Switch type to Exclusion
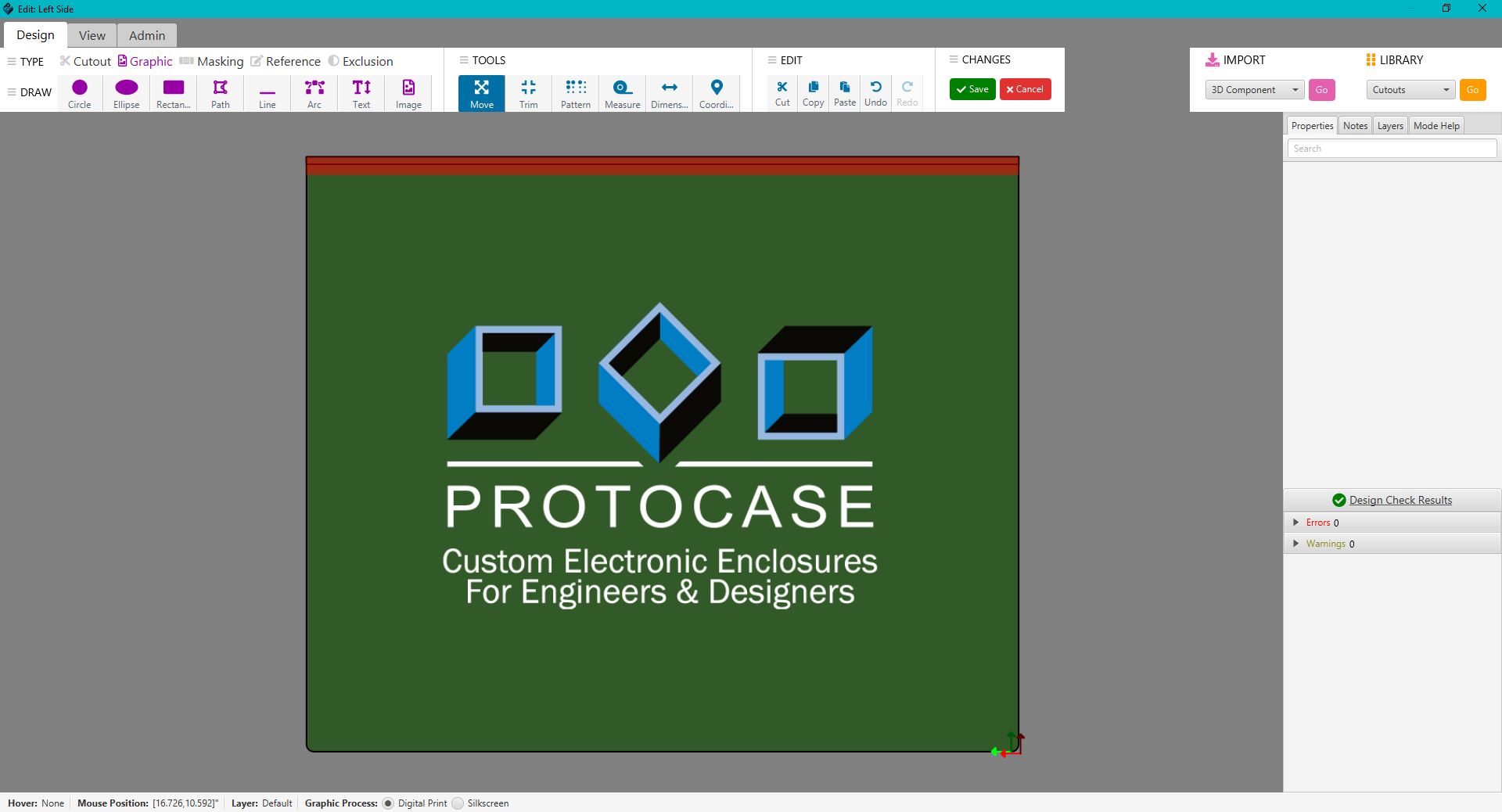This screenshot has height=812, width=1502. tap(361, 61)
